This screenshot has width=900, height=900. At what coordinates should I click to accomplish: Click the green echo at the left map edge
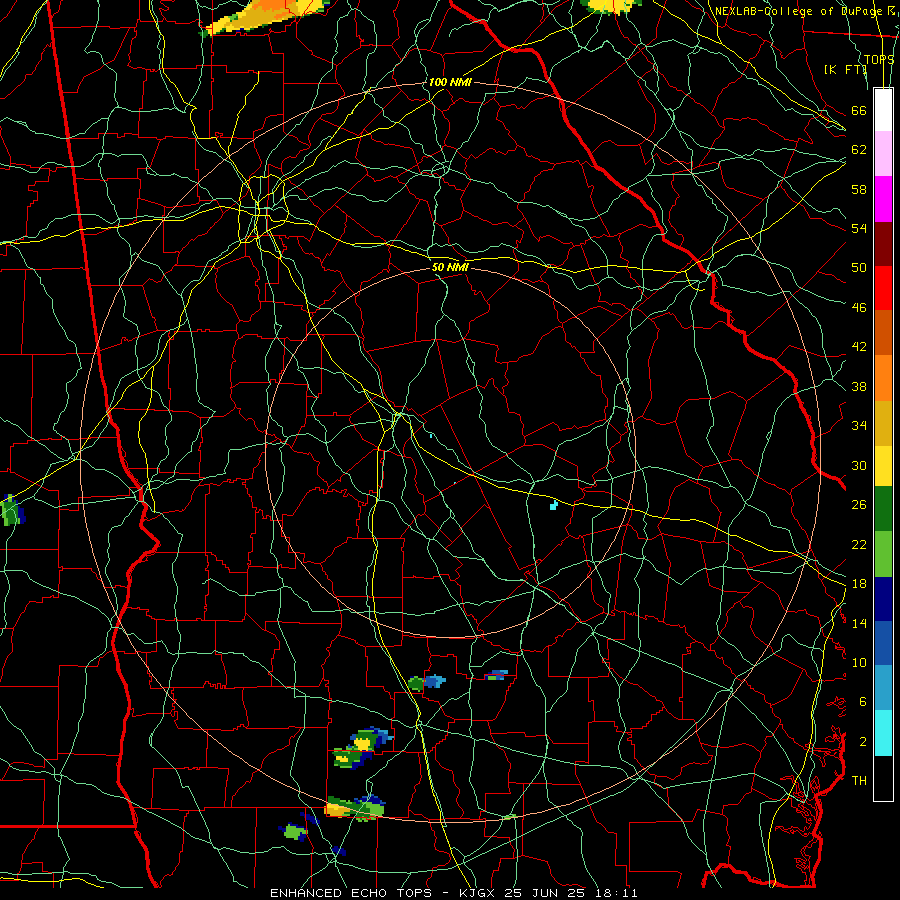[x=11, y=510]
